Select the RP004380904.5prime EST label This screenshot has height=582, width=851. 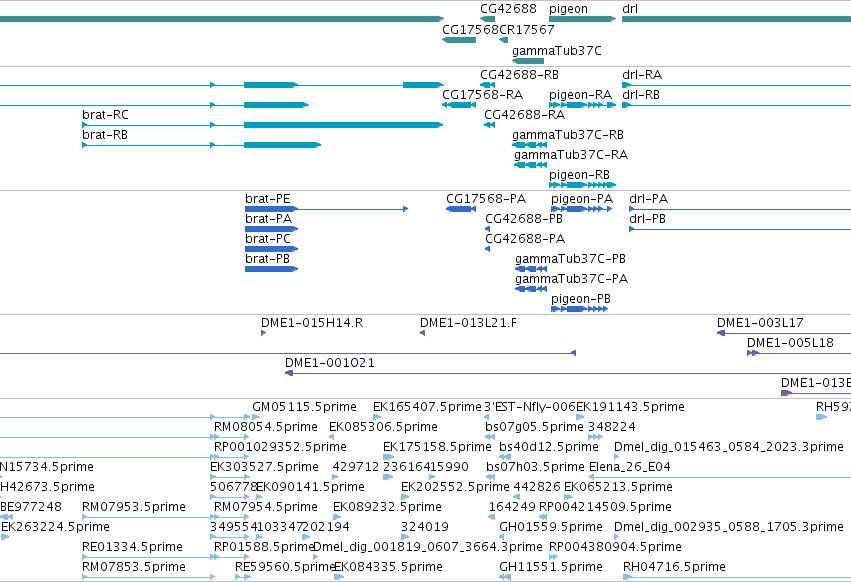coord(615,548)
